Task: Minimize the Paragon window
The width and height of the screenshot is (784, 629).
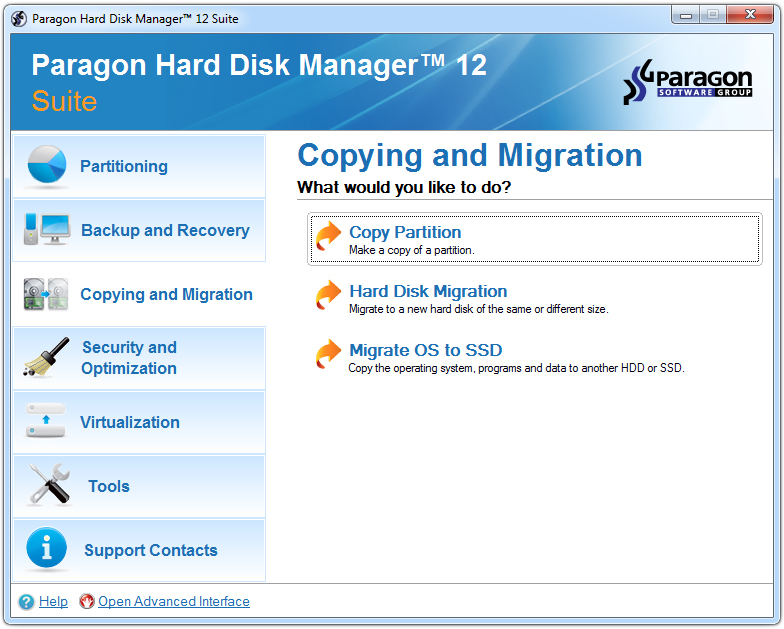Action: coord(686,15)
